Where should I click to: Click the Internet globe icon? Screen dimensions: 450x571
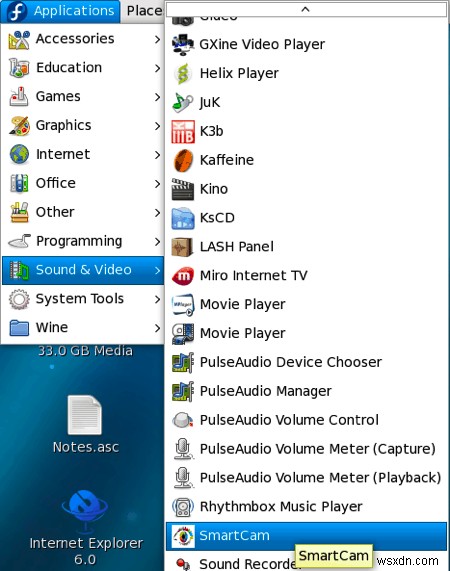[x=19, y=154]
